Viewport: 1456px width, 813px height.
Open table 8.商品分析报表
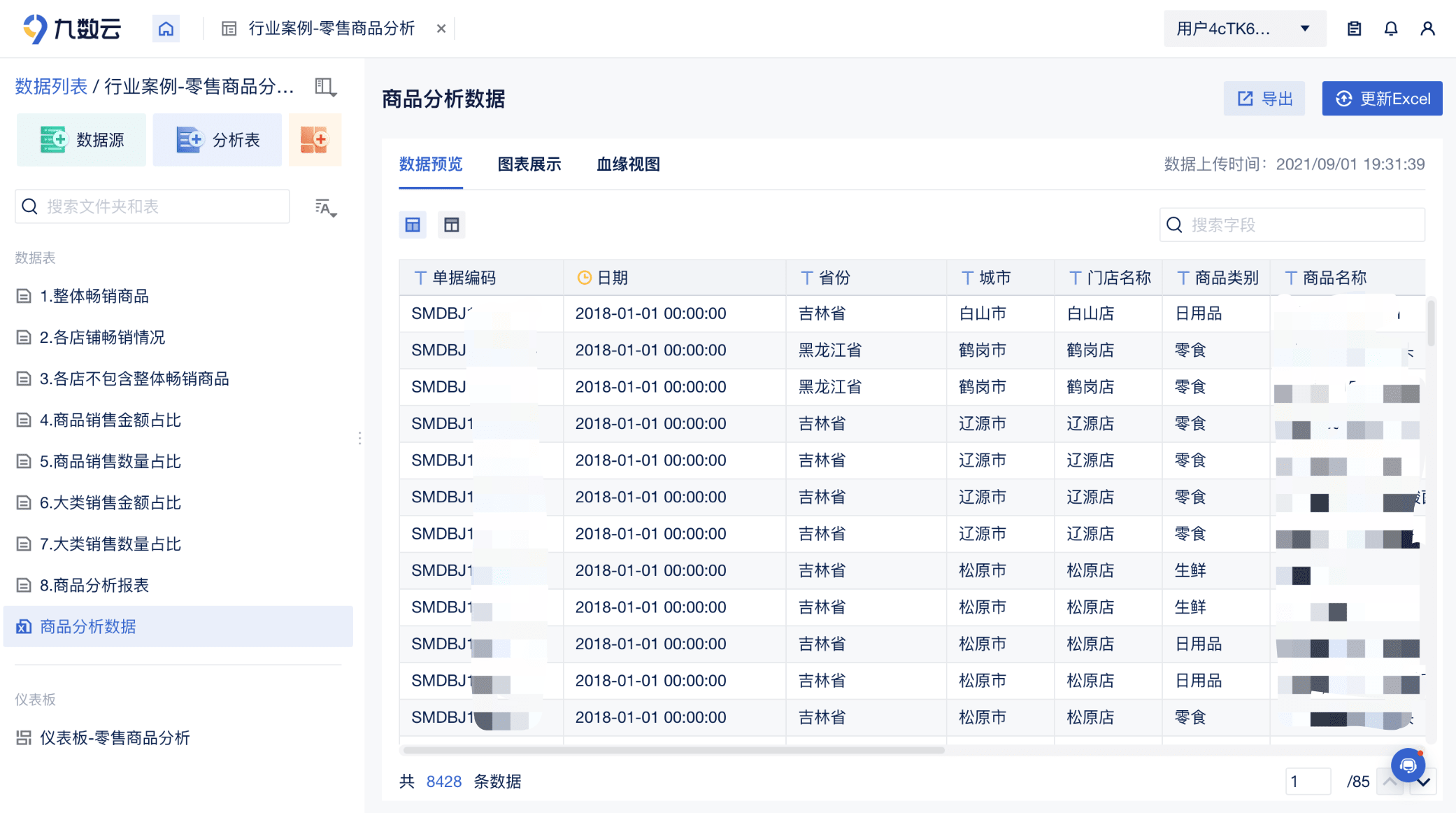click(94, 585)
